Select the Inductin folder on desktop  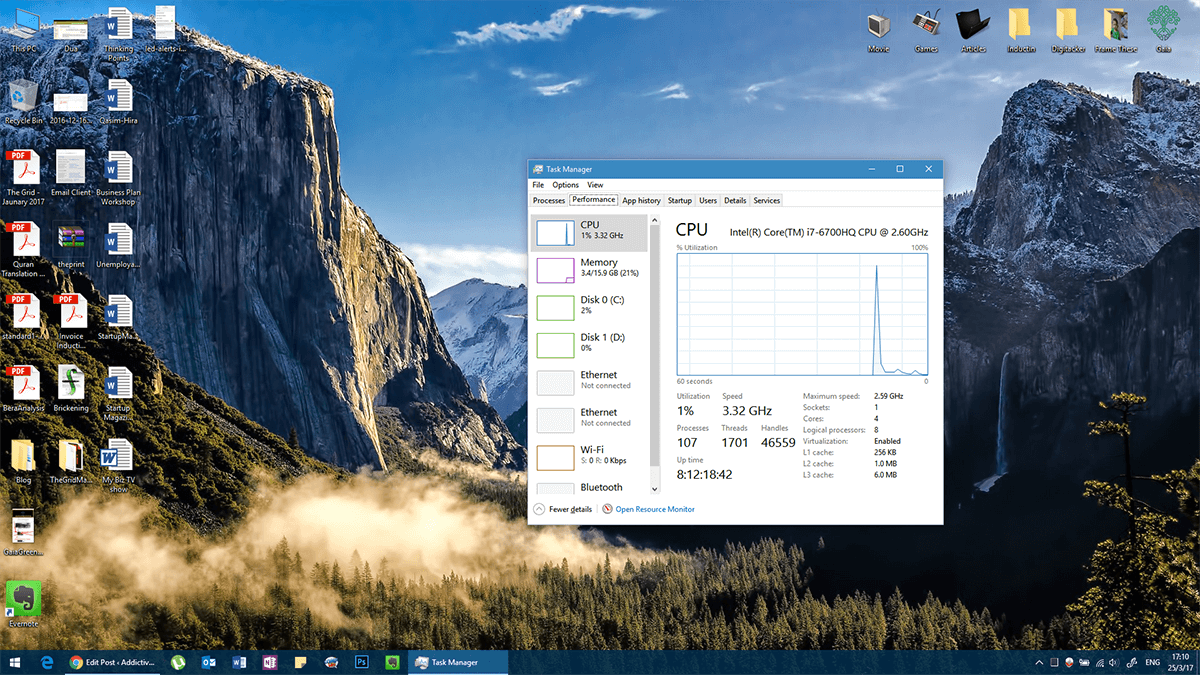point(1021,30)
